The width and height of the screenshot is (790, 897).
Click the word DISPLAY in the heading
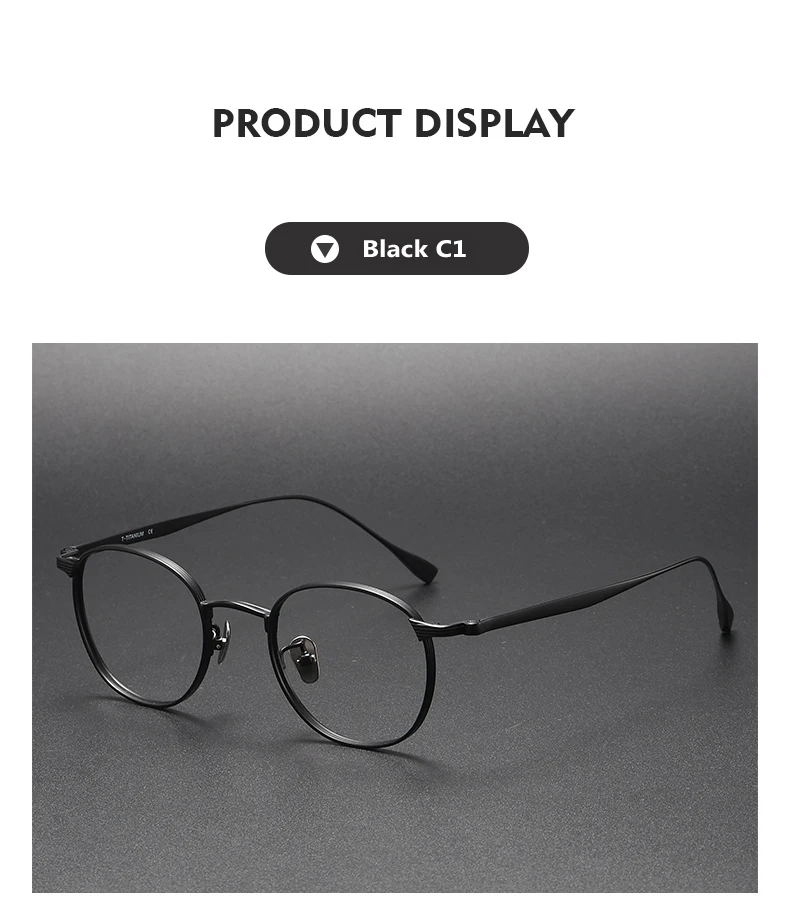pos(494,123)
